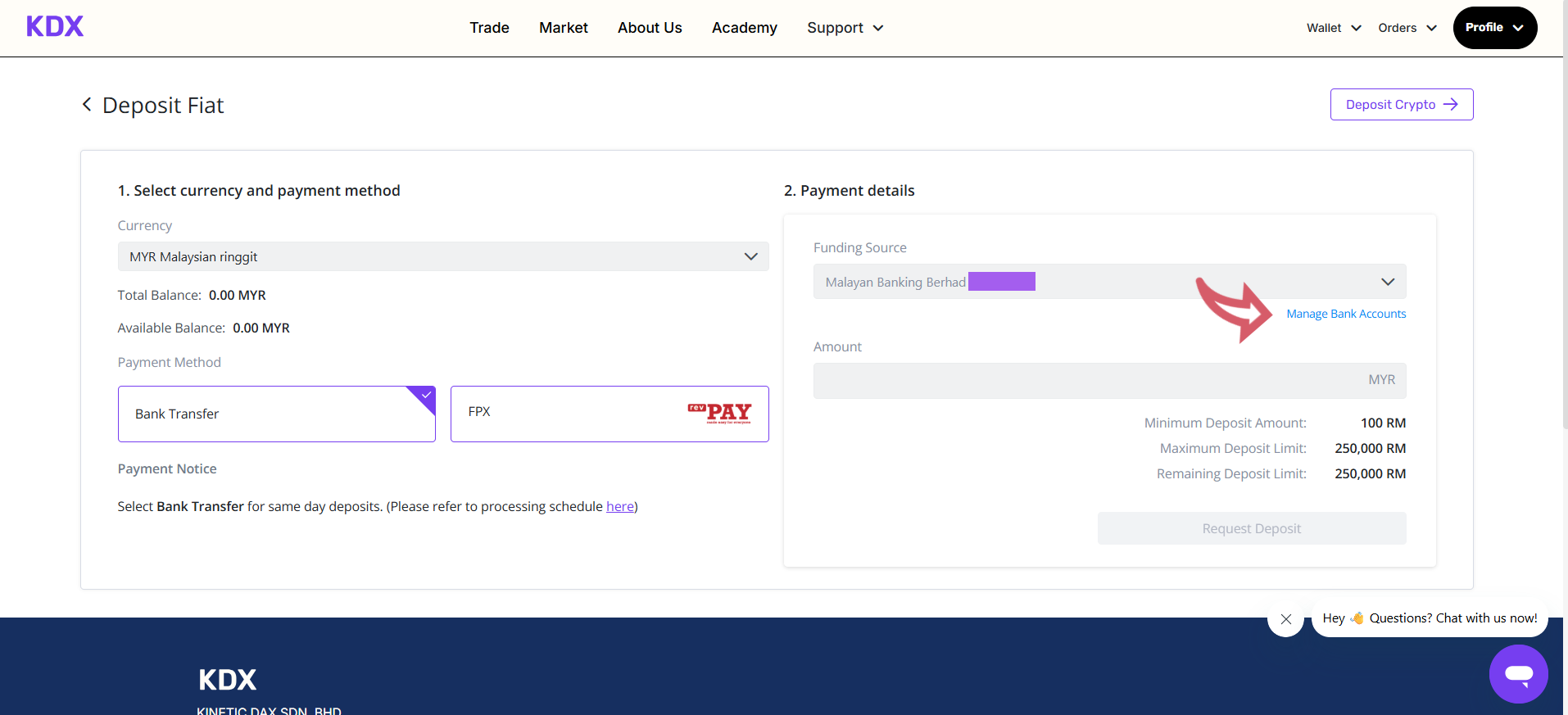Click the Available Balance '0.00 MYR' value
The height and width of the screenshot is (715, 1568).
tap(261, 328)
